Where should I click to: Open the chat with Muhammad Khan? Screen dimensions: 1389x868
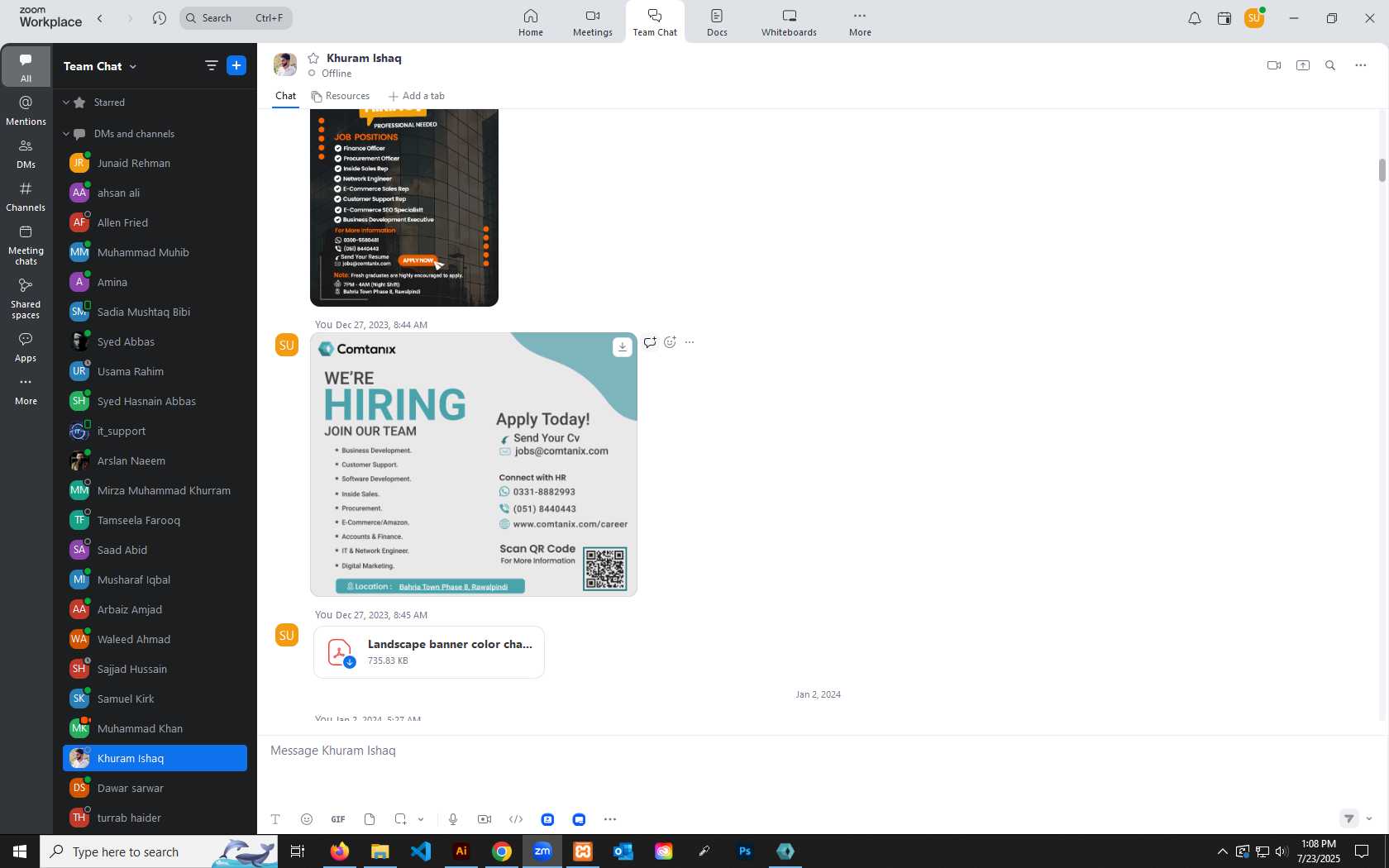click(155, 728)
